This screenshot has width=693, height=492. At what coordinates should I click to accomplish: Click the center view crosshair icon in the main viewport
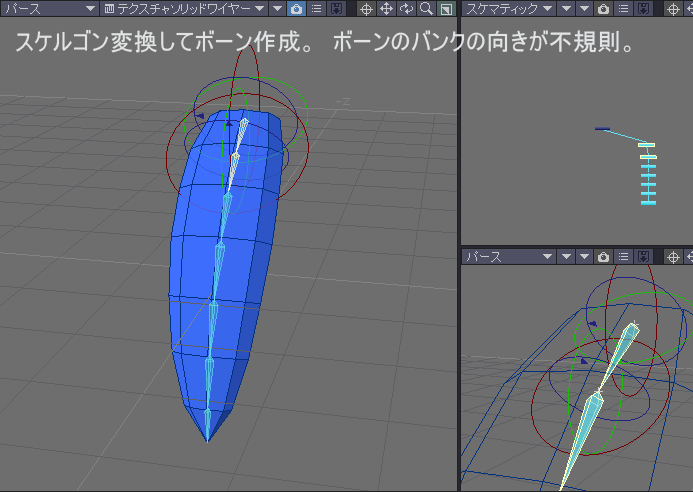tap(366, 9)
